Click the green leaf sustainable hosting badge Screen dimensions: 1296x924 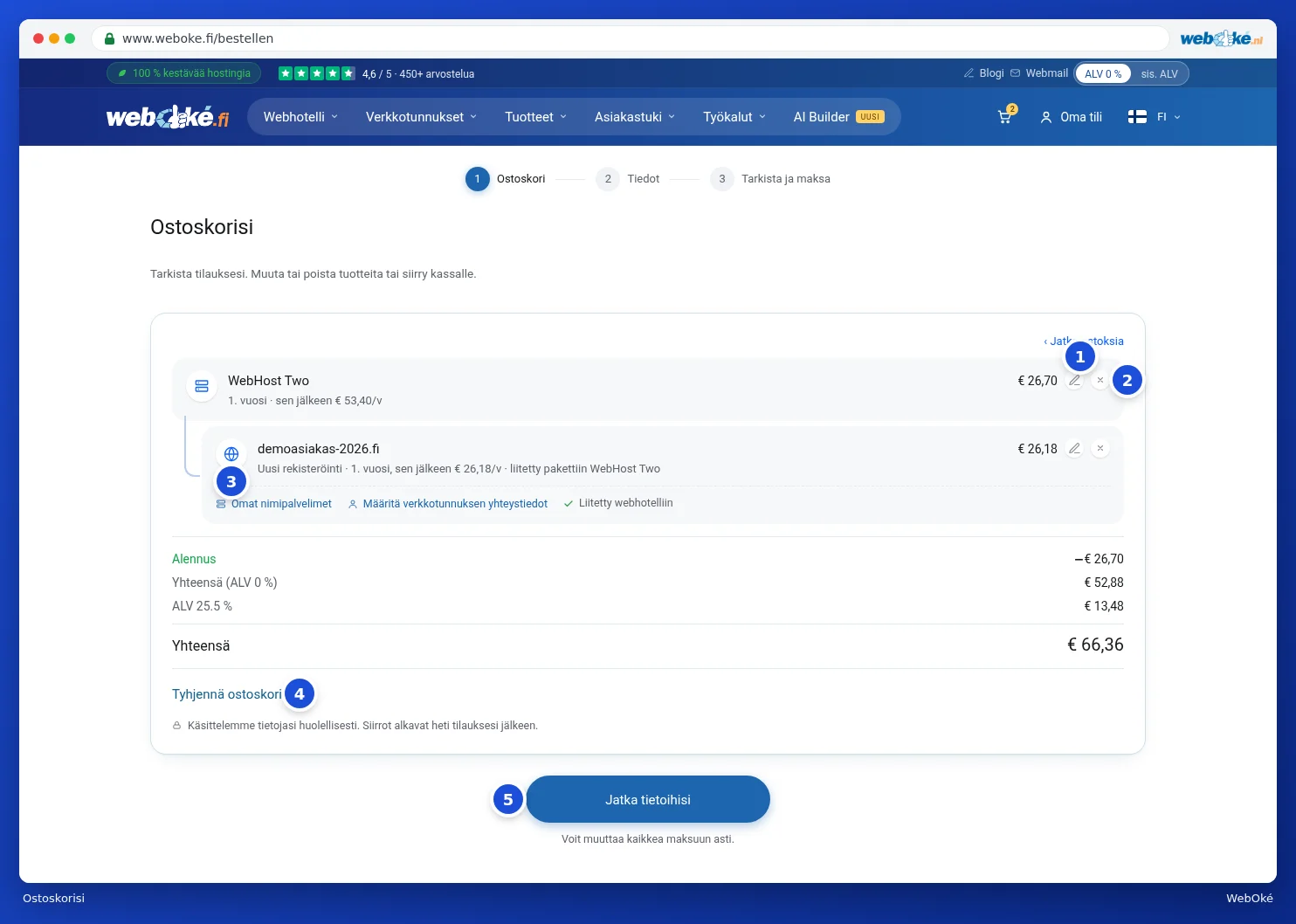183,73
